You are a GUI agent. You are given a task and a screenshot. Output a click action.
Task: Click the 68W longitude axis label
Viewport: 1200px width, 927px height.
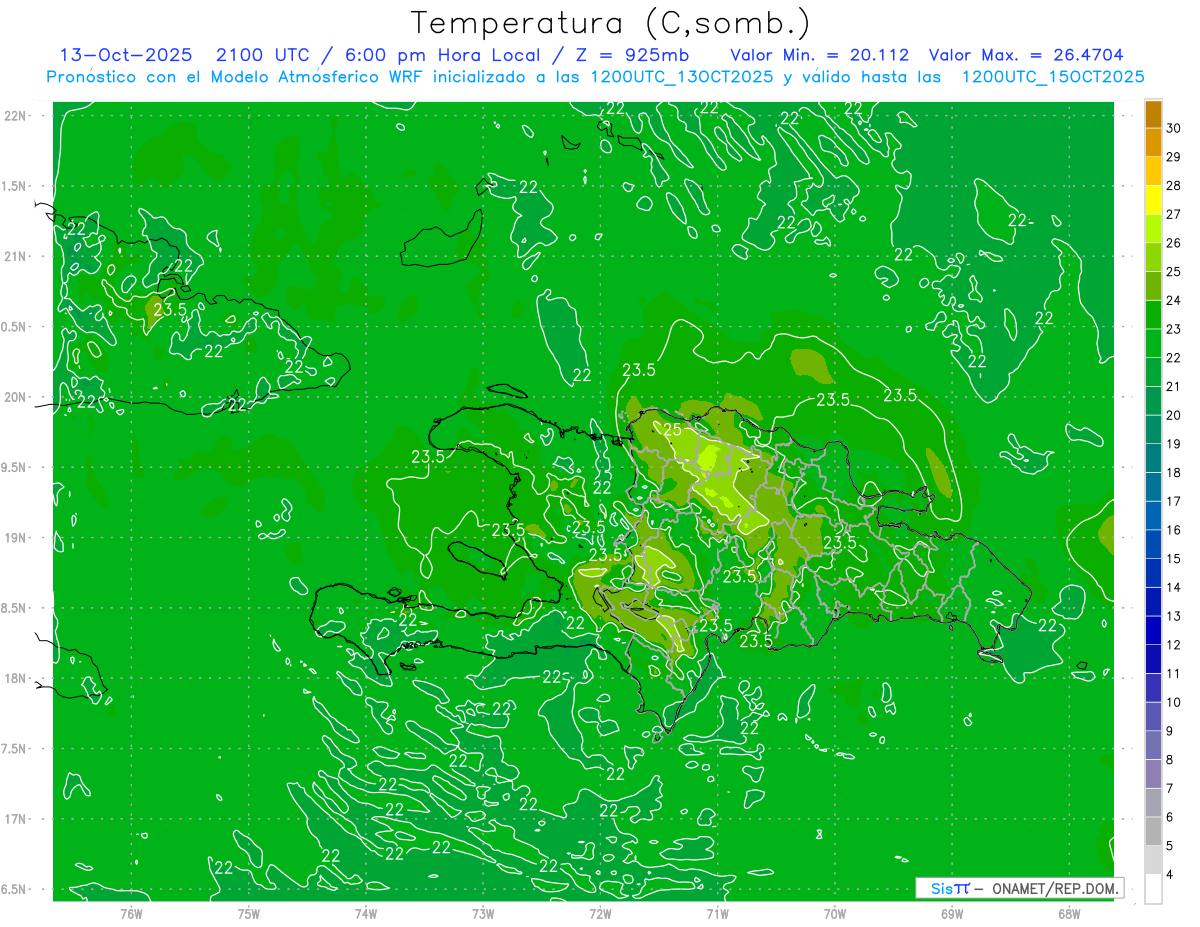coord(1068,913)
